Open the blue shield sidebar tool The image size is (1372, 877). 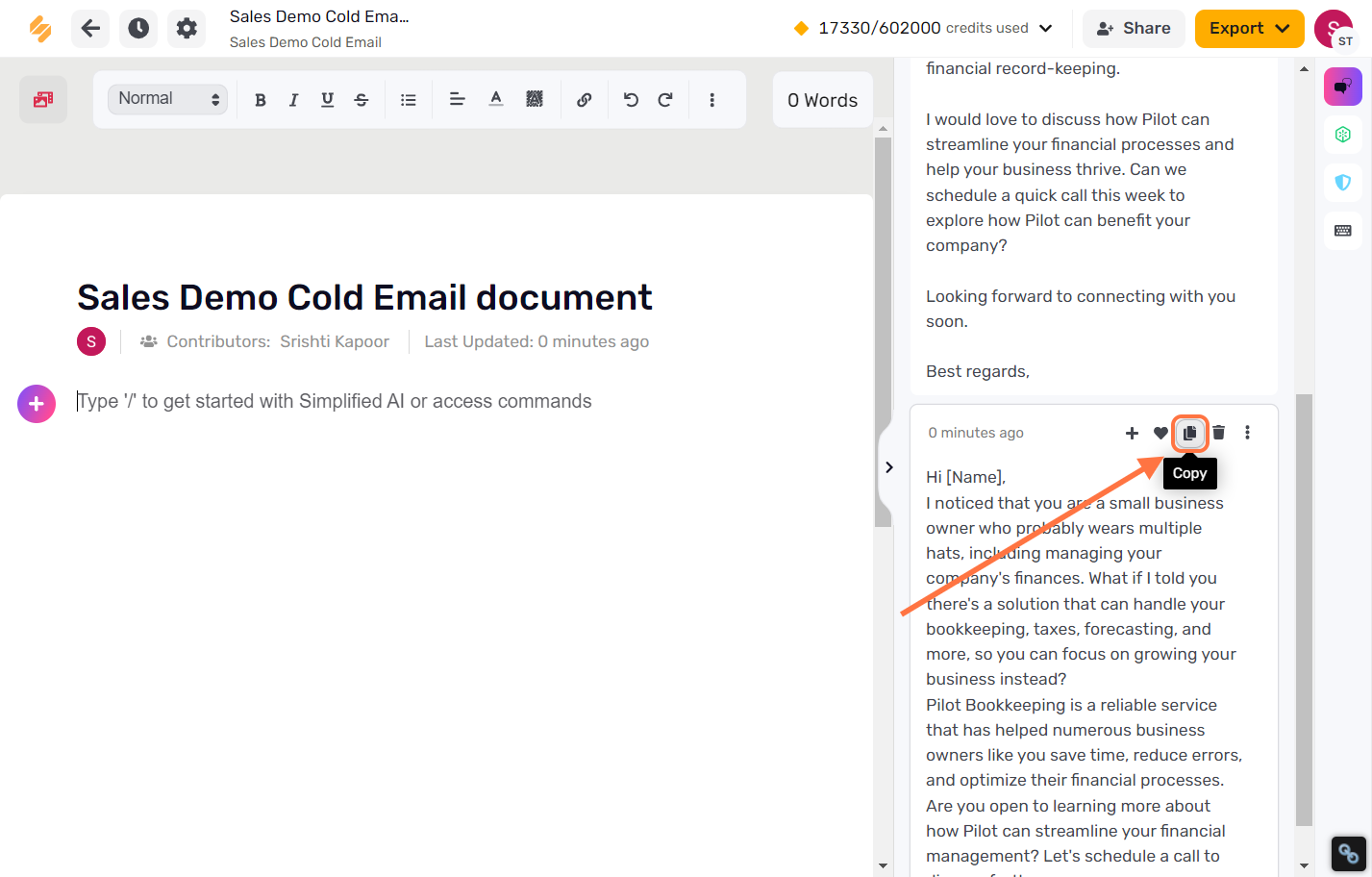[x=1343, y=183]
